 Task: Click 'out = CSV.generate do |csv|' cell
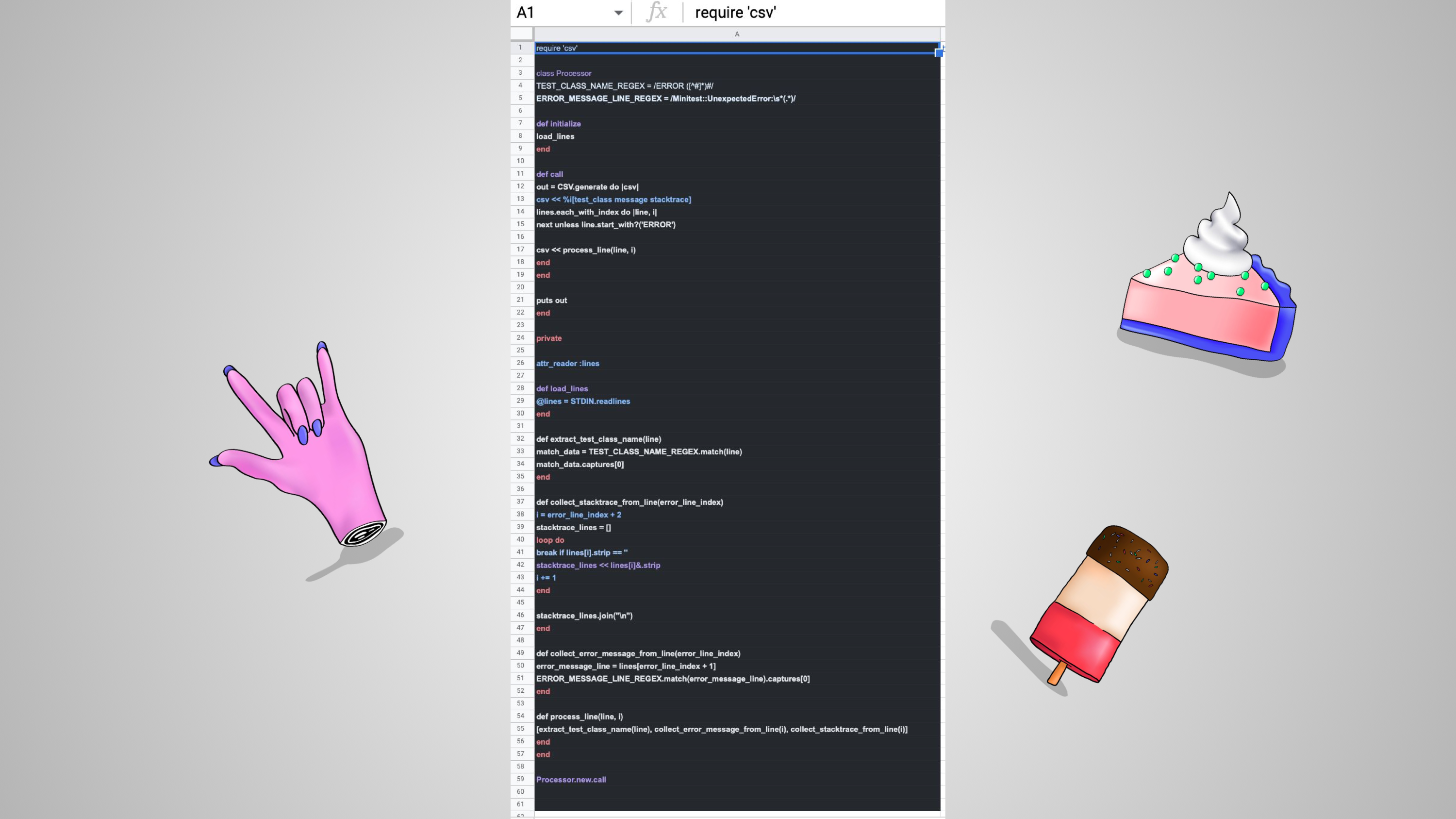(737, 186)
